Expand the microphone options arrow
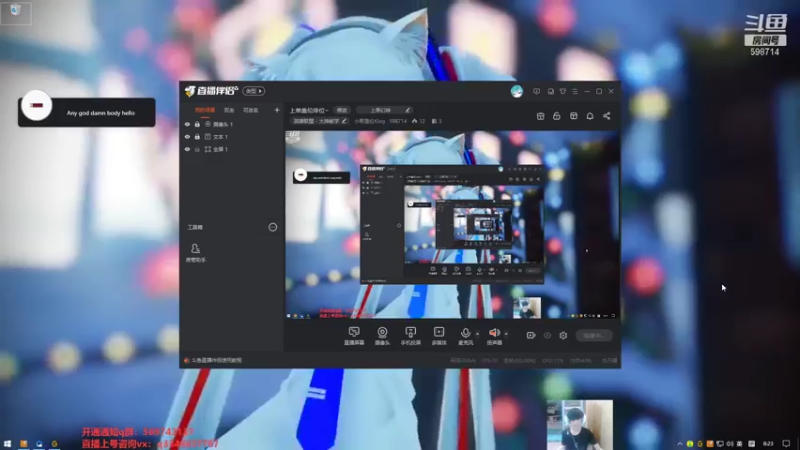The height and width of the screenshot is (450, 800). tap(478, 334)
